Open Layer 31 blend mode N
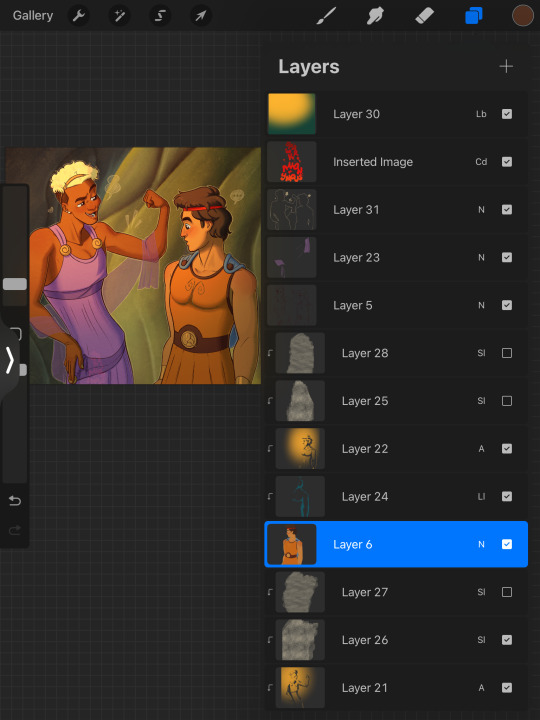The height and width of the screenshot is (720, 540). (x=481, y=209)
